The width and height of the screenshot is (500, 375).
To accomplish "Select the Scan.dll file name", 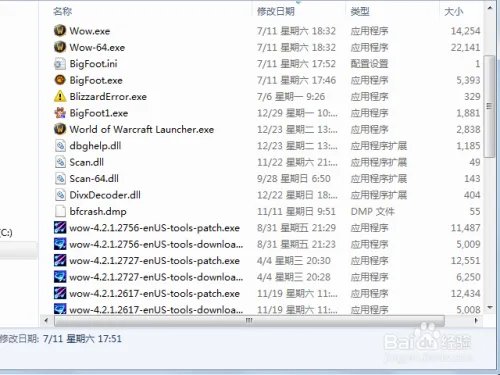I will point(87,162).
